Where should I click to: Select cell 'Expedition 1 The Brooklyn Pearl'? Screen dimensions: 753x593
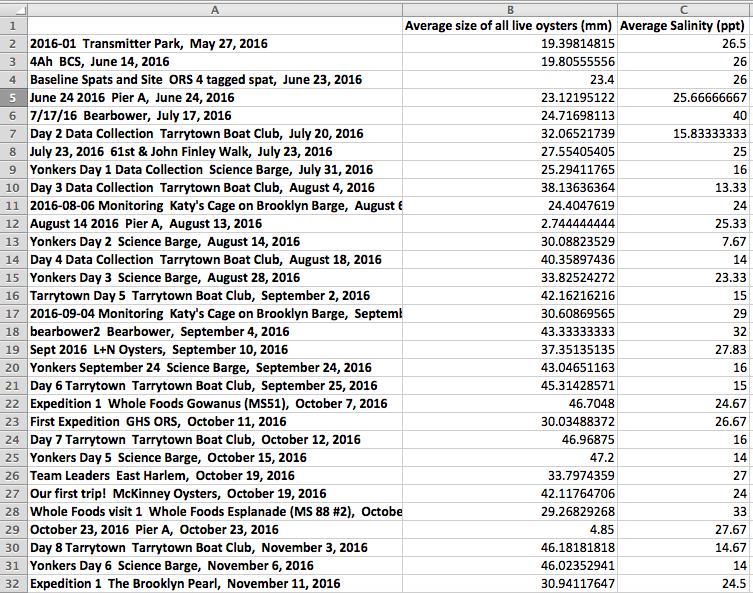point(215,584)
